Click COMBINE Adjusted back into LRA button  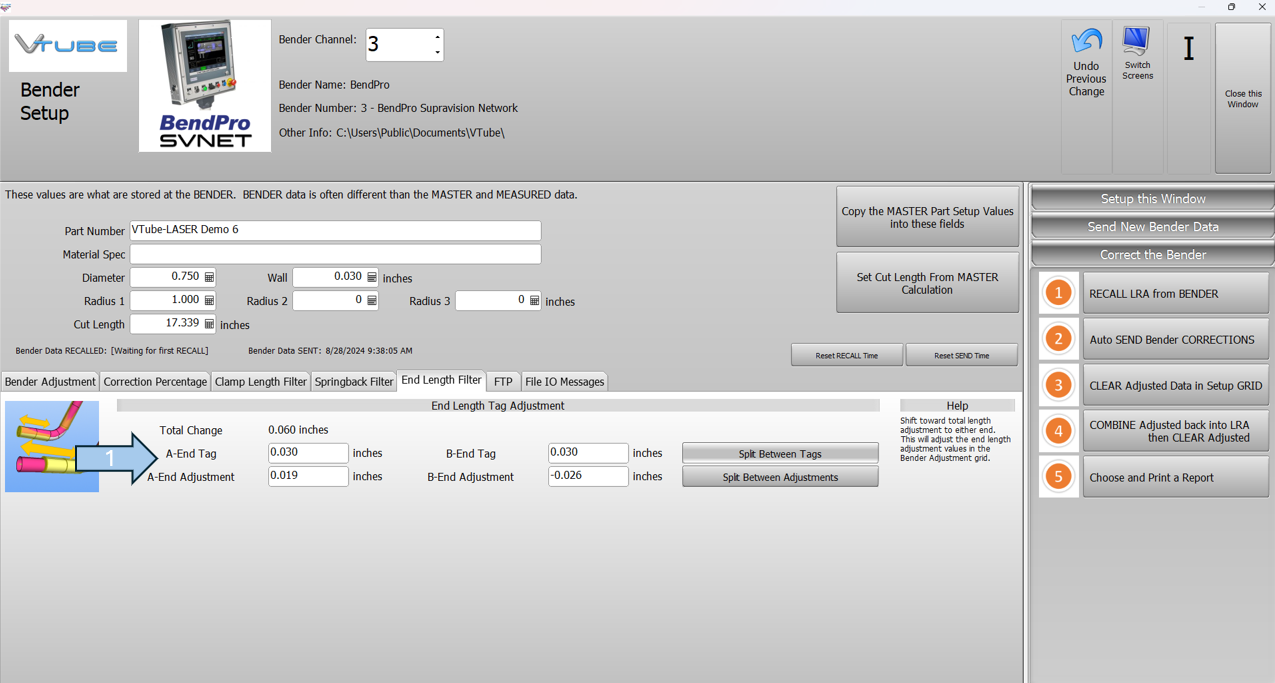click(1175, 431)
